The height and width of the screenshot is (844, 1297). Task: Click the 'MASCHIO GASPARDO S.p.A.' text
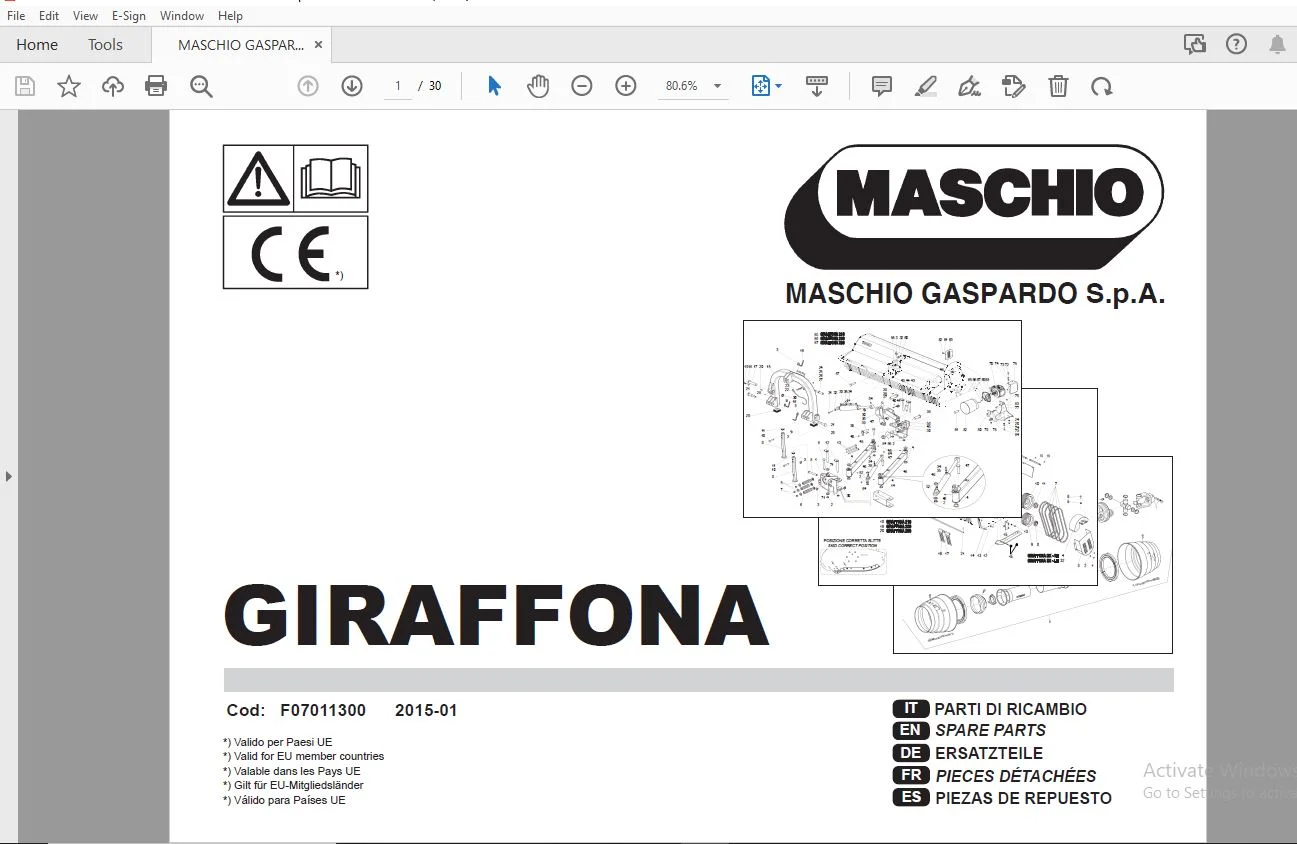click(x=975, y=294)
